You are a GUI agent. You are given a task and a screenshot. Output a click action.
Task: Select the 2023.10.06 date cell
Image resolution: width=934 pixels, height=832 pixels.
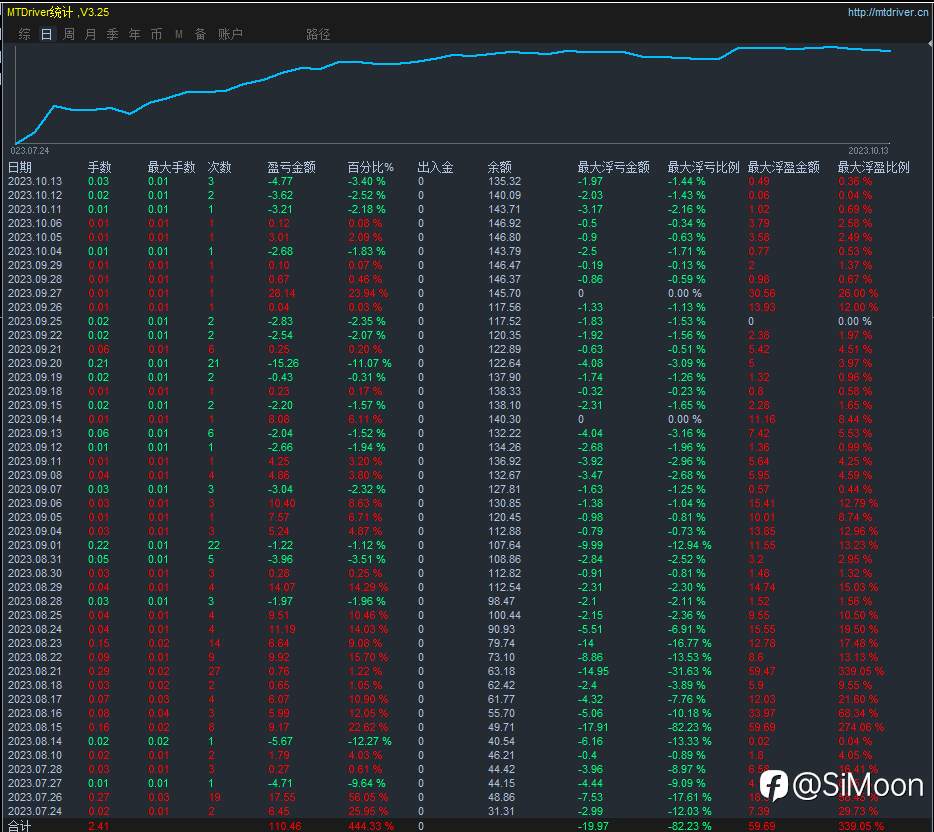click(35, 223)
